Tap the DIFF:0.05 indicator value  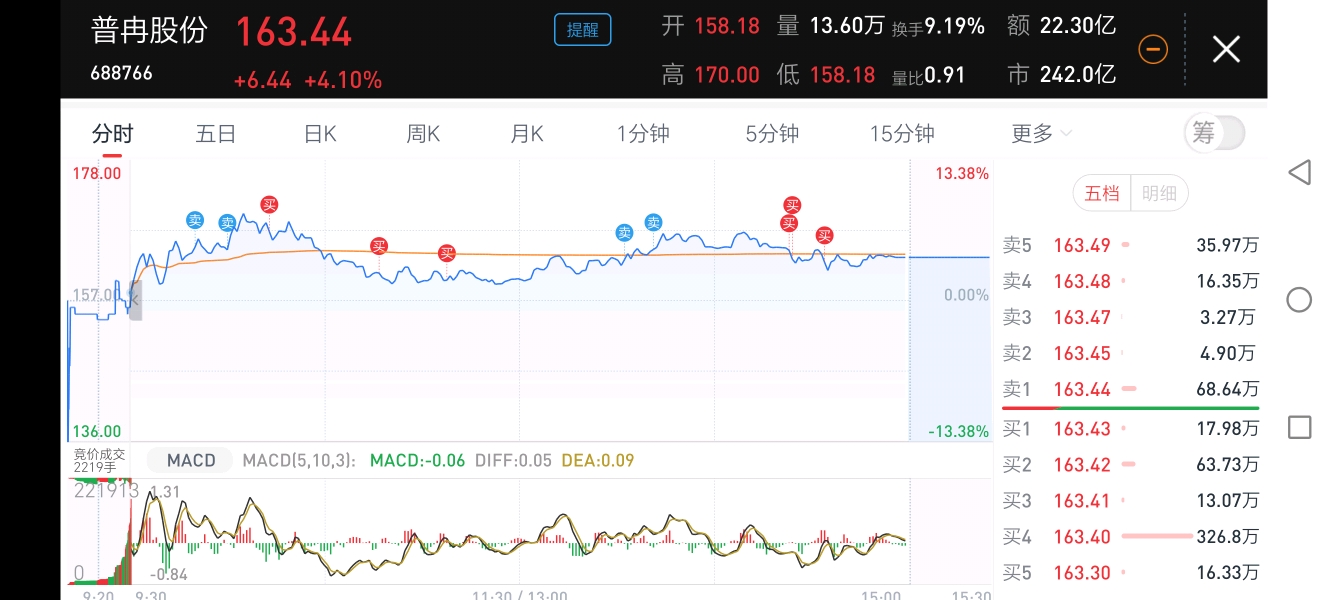pyautogui.click(x=513, y=460)
